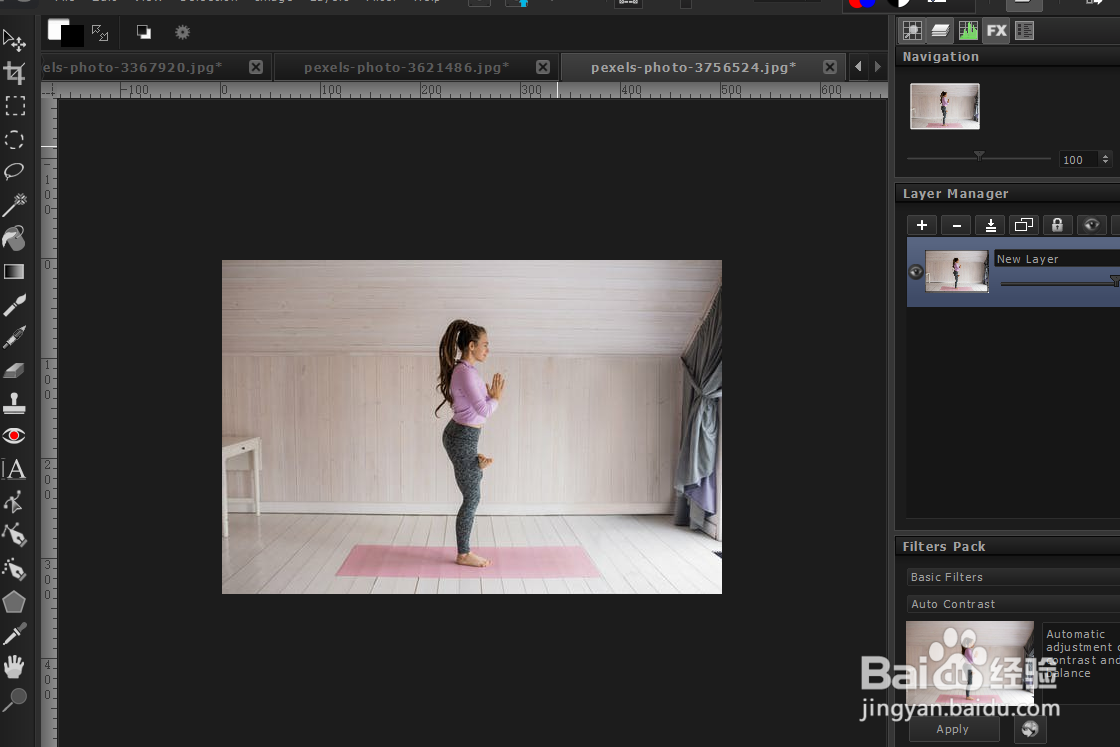Remove layer with the minus button
1120x747 pixels.
click(956, 225)
